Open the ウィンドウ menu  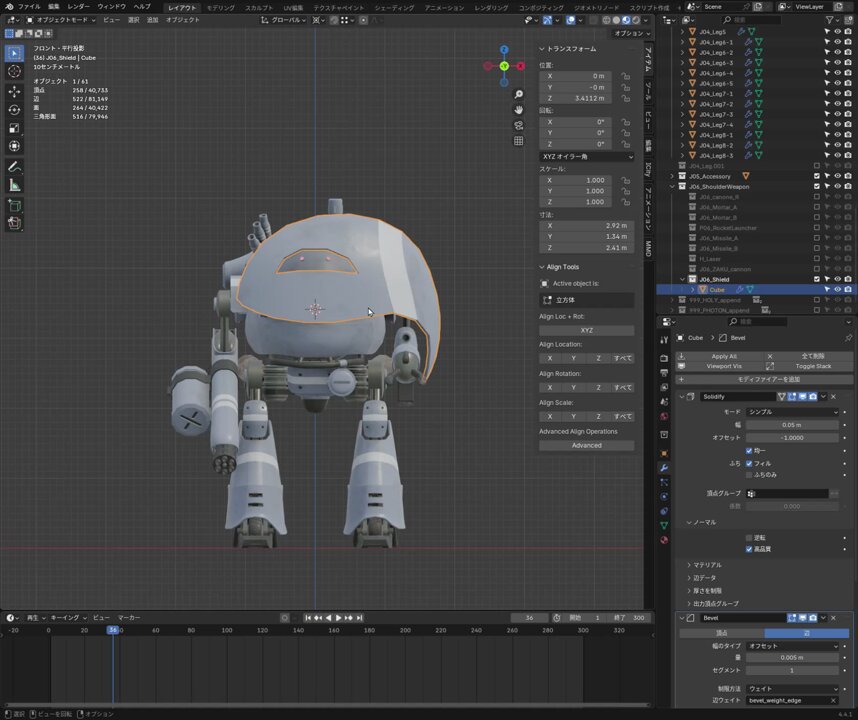111,7
